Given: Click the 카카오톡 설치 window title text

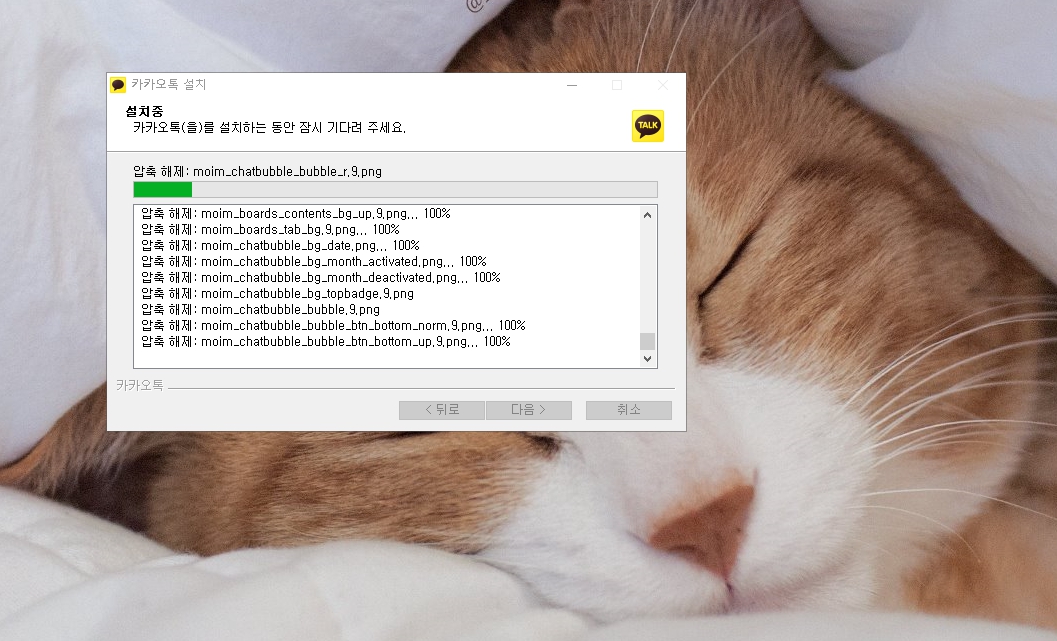Looking at the screenshot, I should 169,85.
